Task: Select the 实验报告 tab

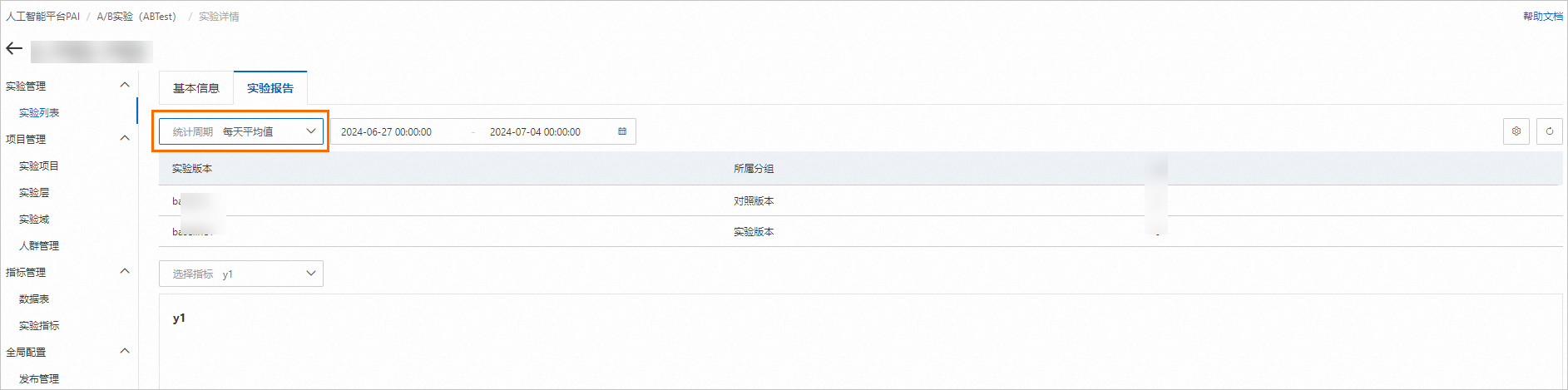Action: [x=270, y=88]
